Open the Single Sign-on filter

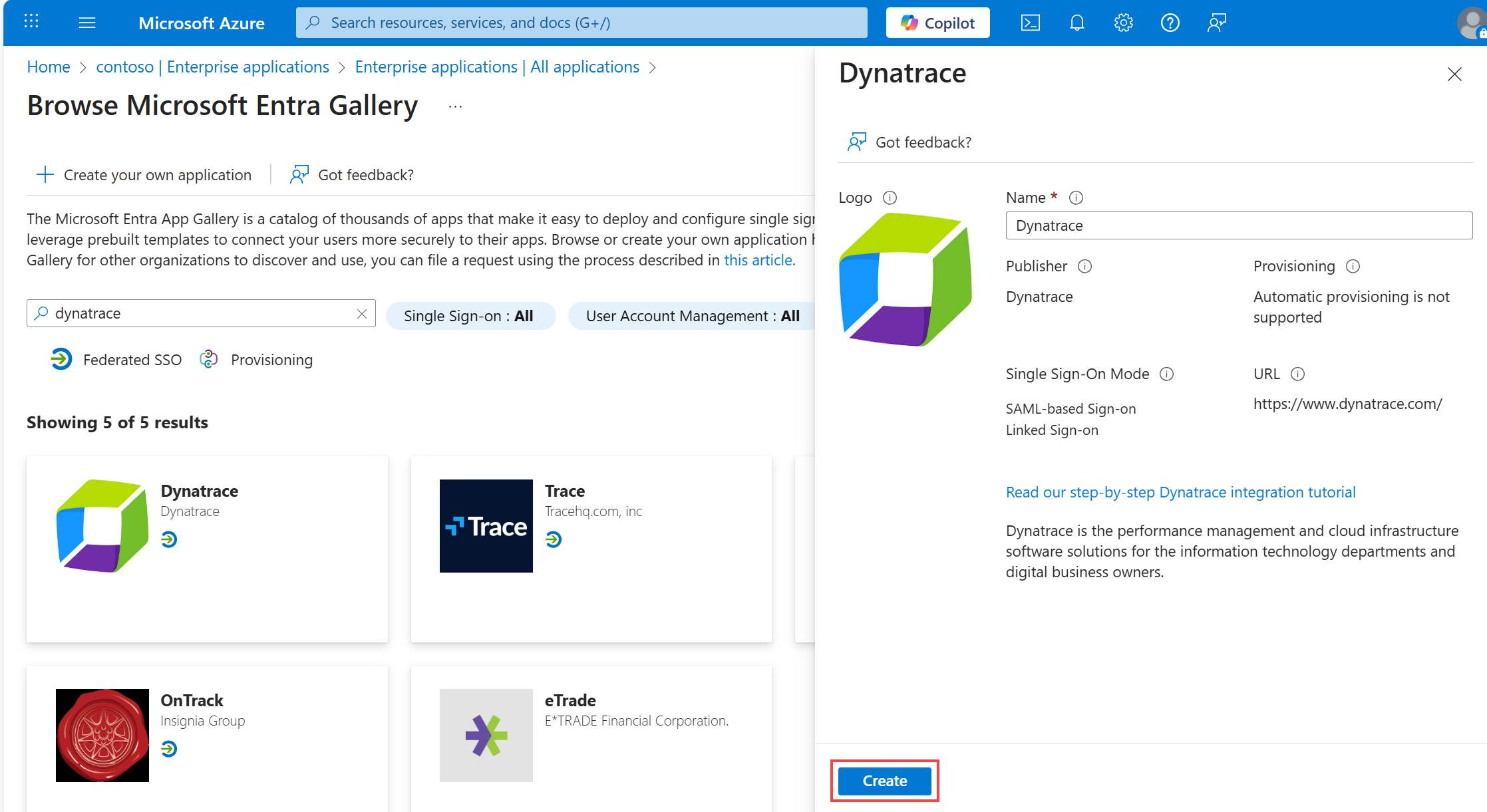470,316
